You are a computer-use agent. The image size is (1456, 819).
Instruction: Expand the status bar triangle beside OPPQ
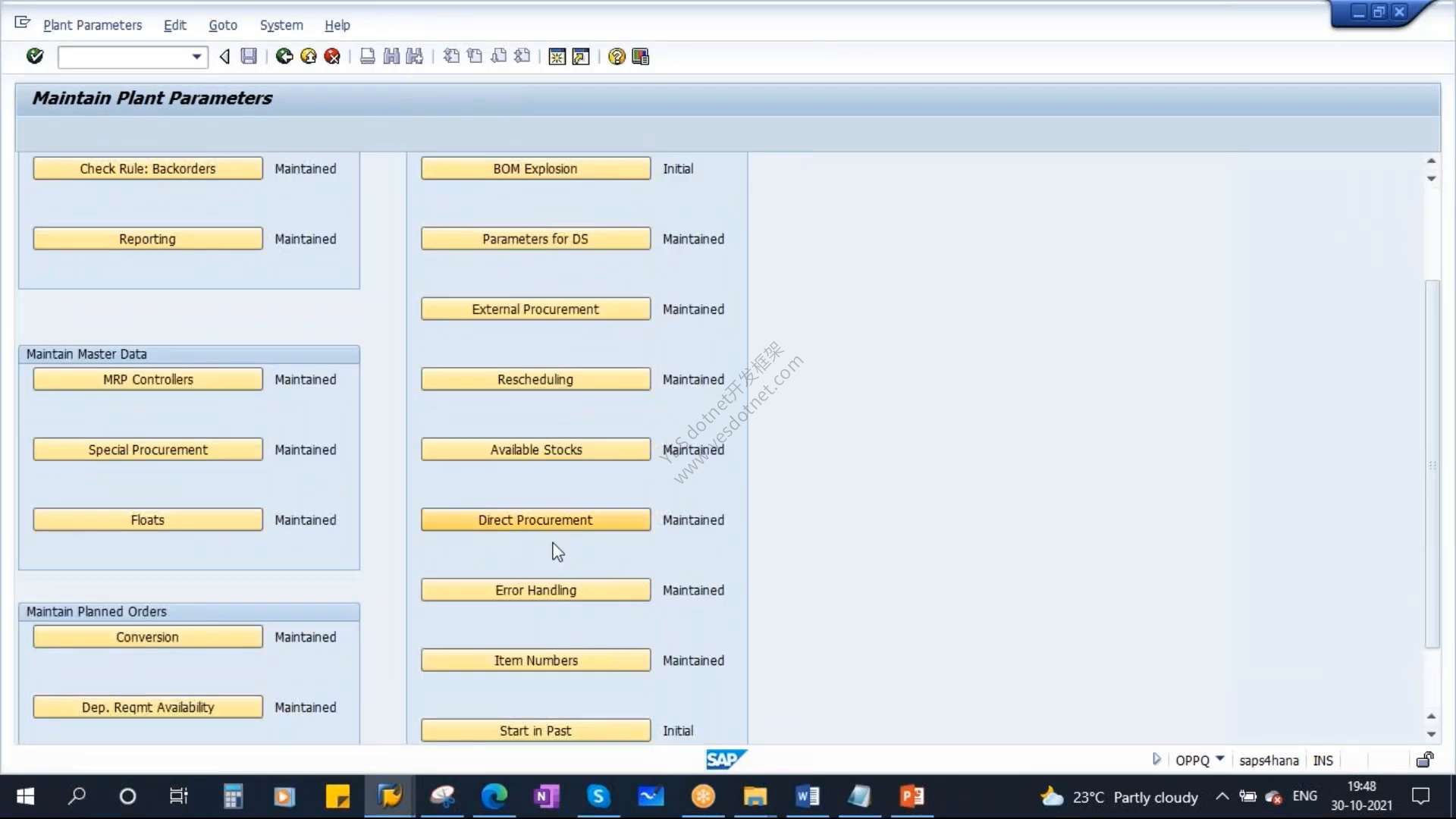1156,759
